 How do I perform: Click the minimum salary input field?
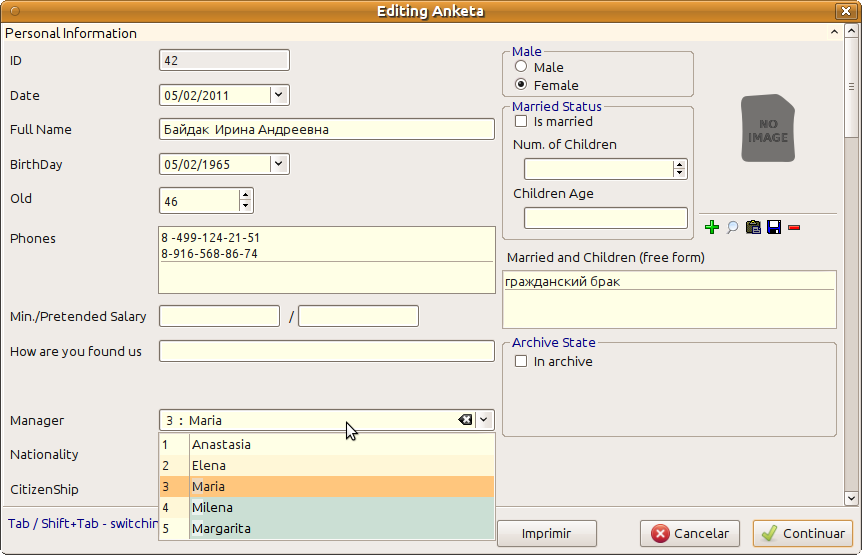[219, 316]
